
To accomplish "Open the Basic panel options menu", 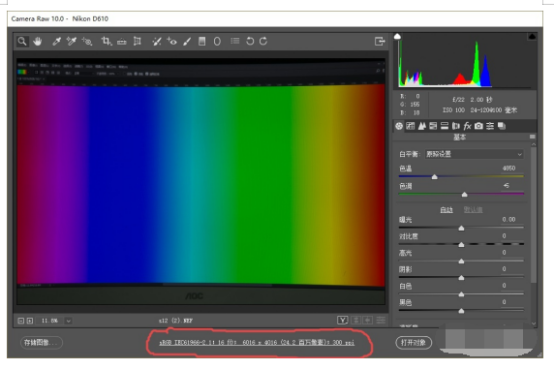I will pyautogui.click(x=532, y=137).
